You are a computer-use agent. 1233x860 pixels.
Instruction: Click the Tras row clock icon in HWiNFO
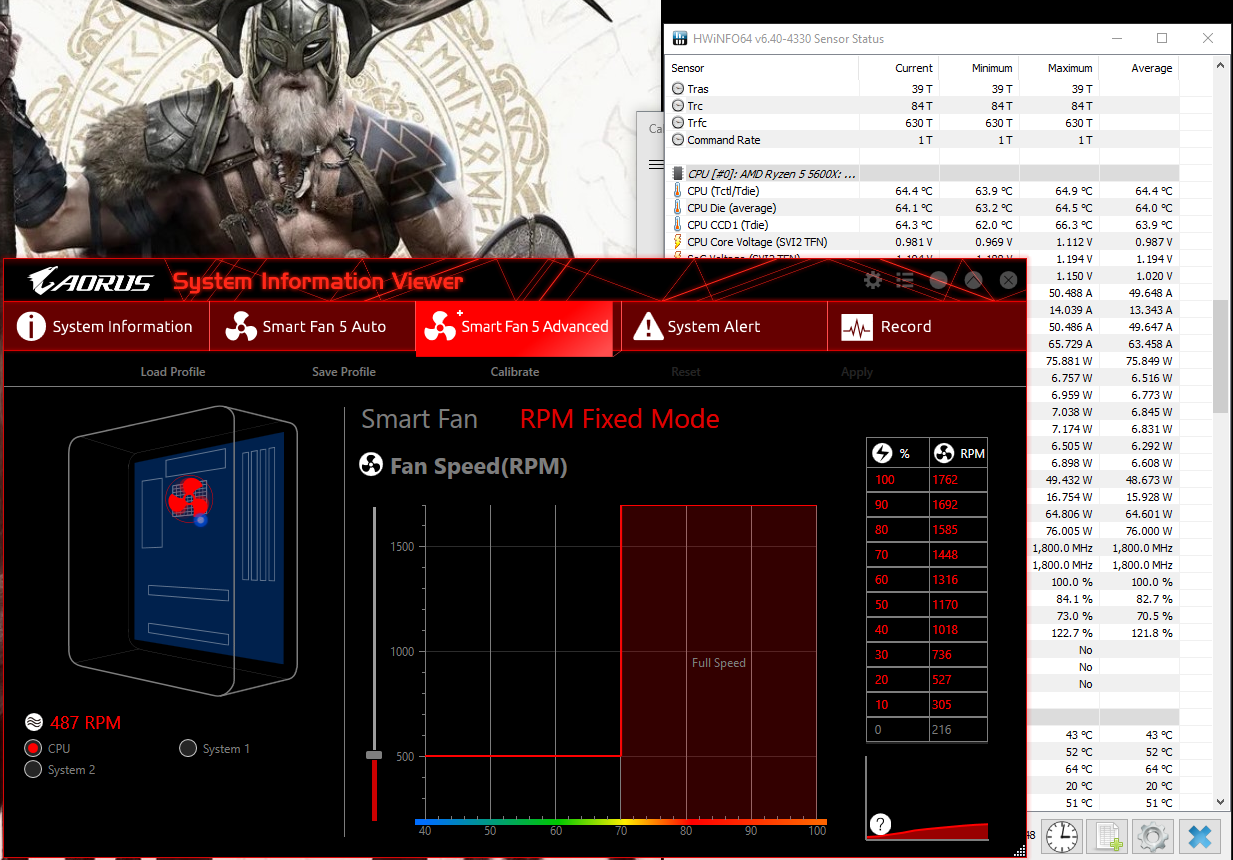coord(678,89)
